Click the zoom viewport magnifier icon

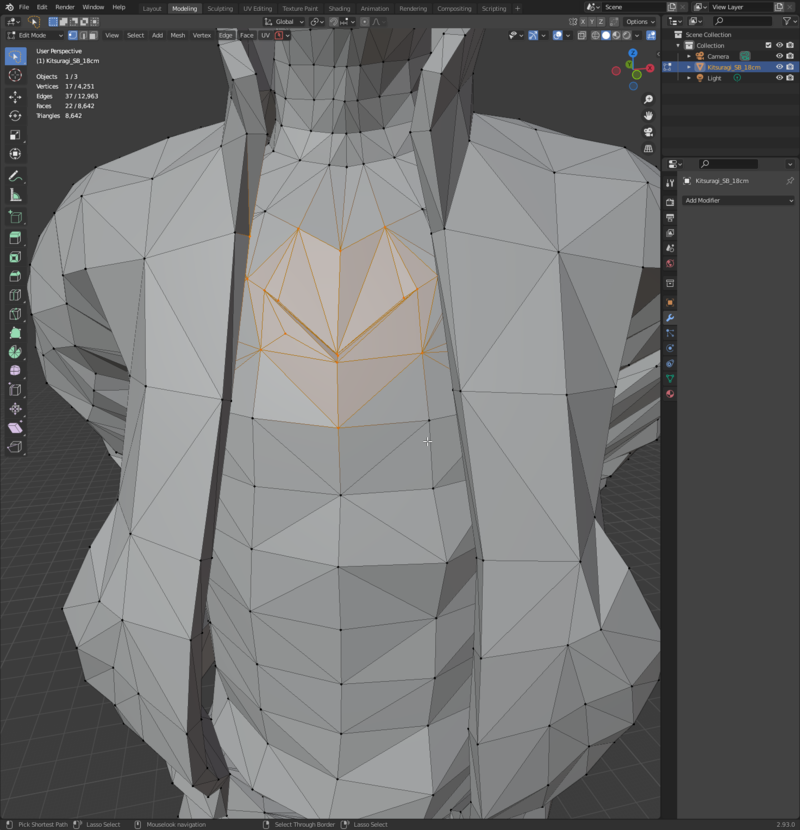click(648, 100)
